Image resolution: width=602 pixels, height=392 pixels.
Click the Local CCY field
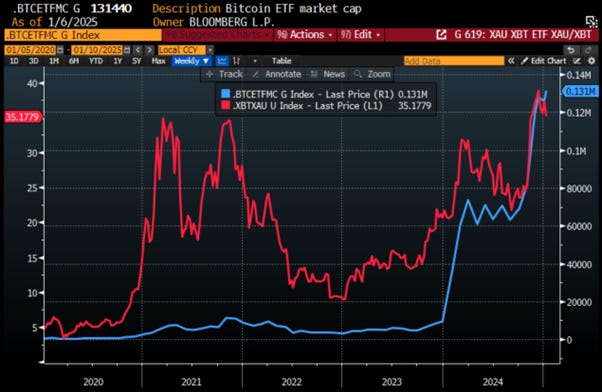182,50
